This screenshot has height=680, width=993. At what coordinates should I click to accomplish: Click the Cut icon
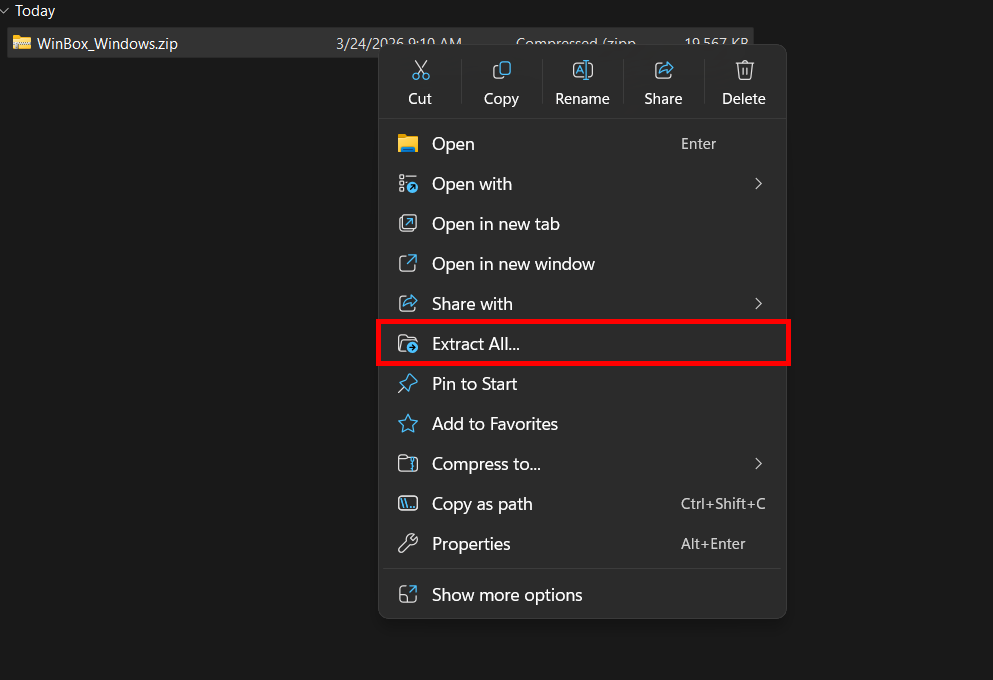pos(420,70)
